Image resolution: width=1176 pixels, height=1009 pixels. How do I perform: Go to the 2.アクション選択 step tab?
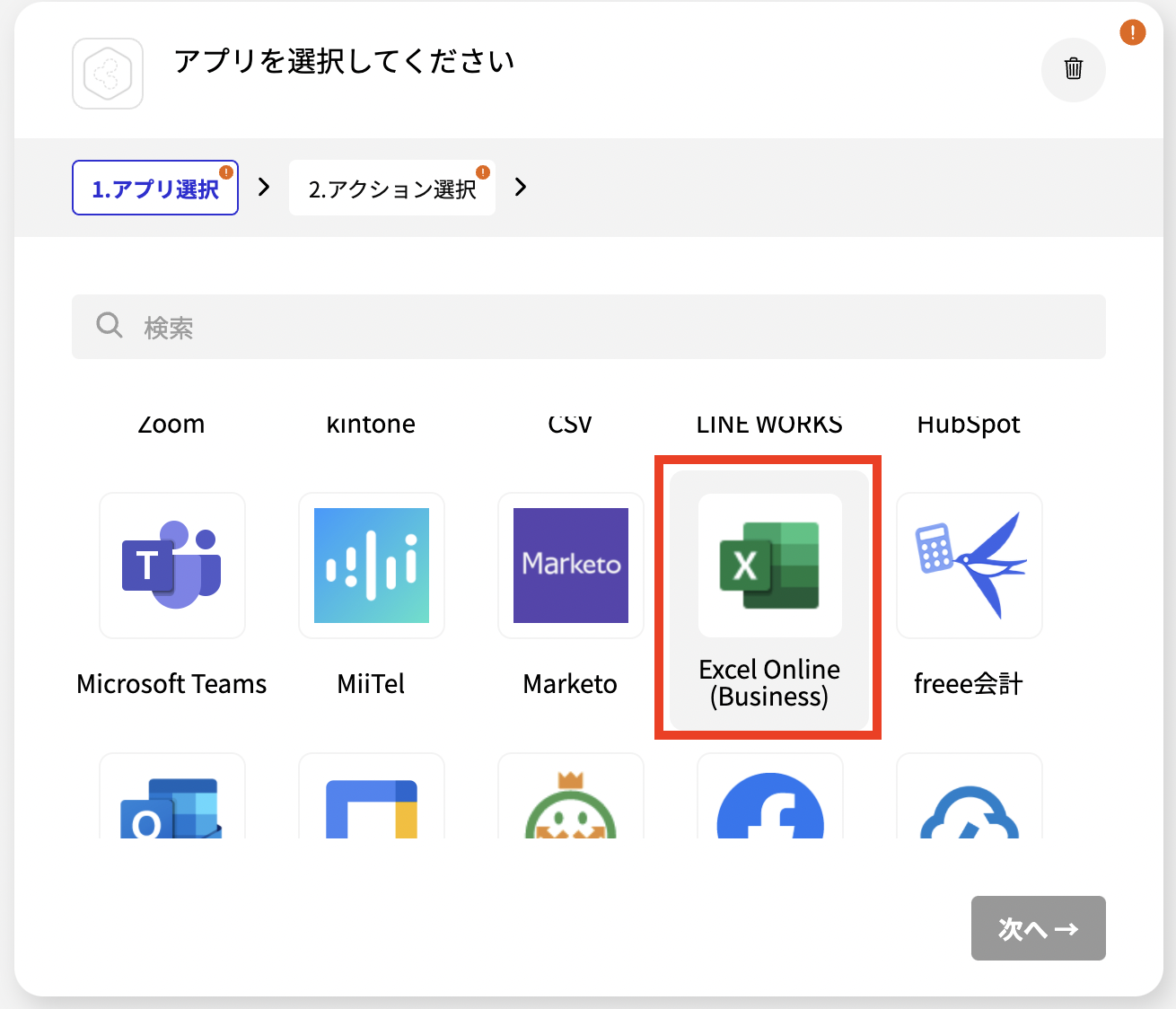click(x=392, y=188)
